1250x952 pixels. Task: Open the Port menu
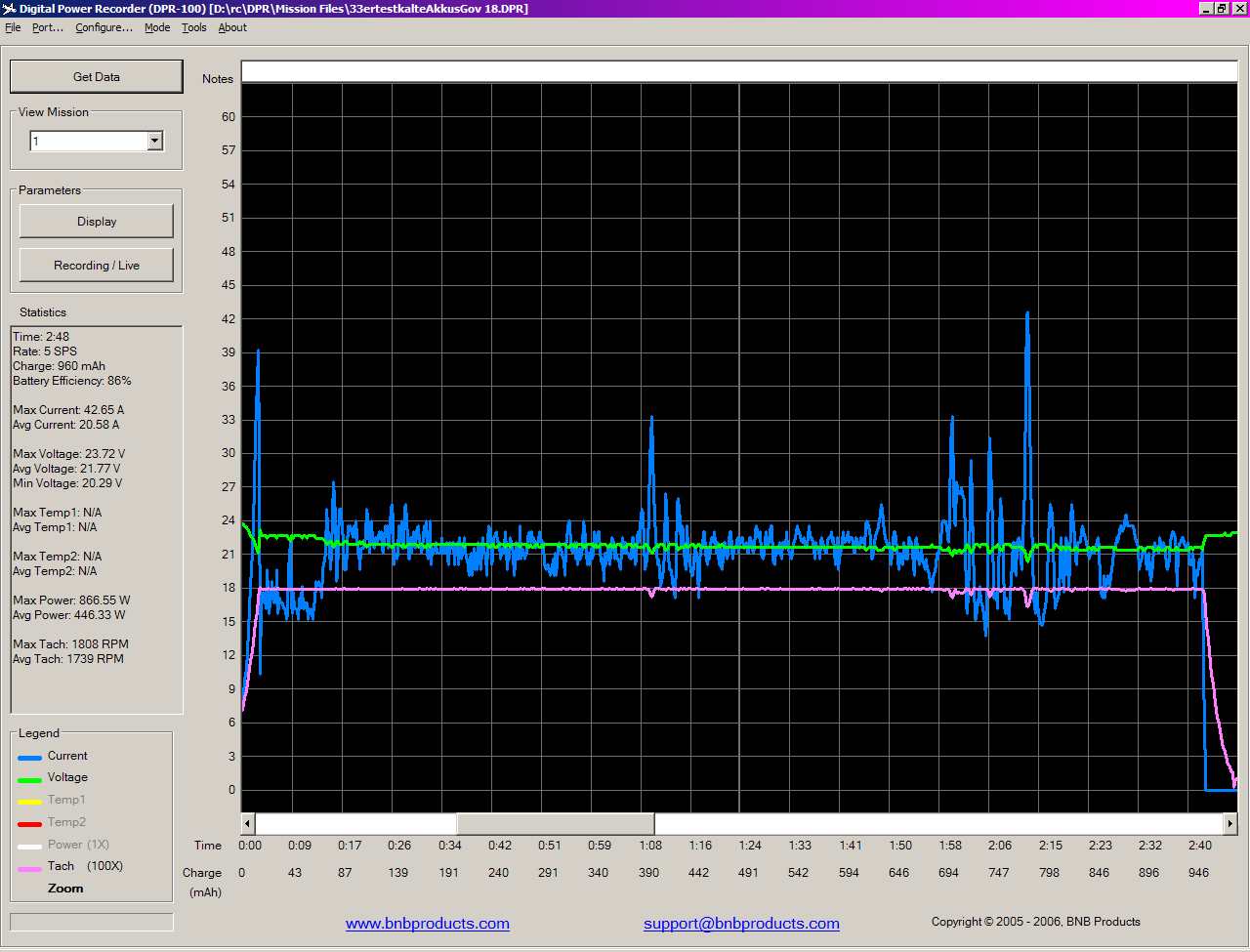(x=47, y=27)
